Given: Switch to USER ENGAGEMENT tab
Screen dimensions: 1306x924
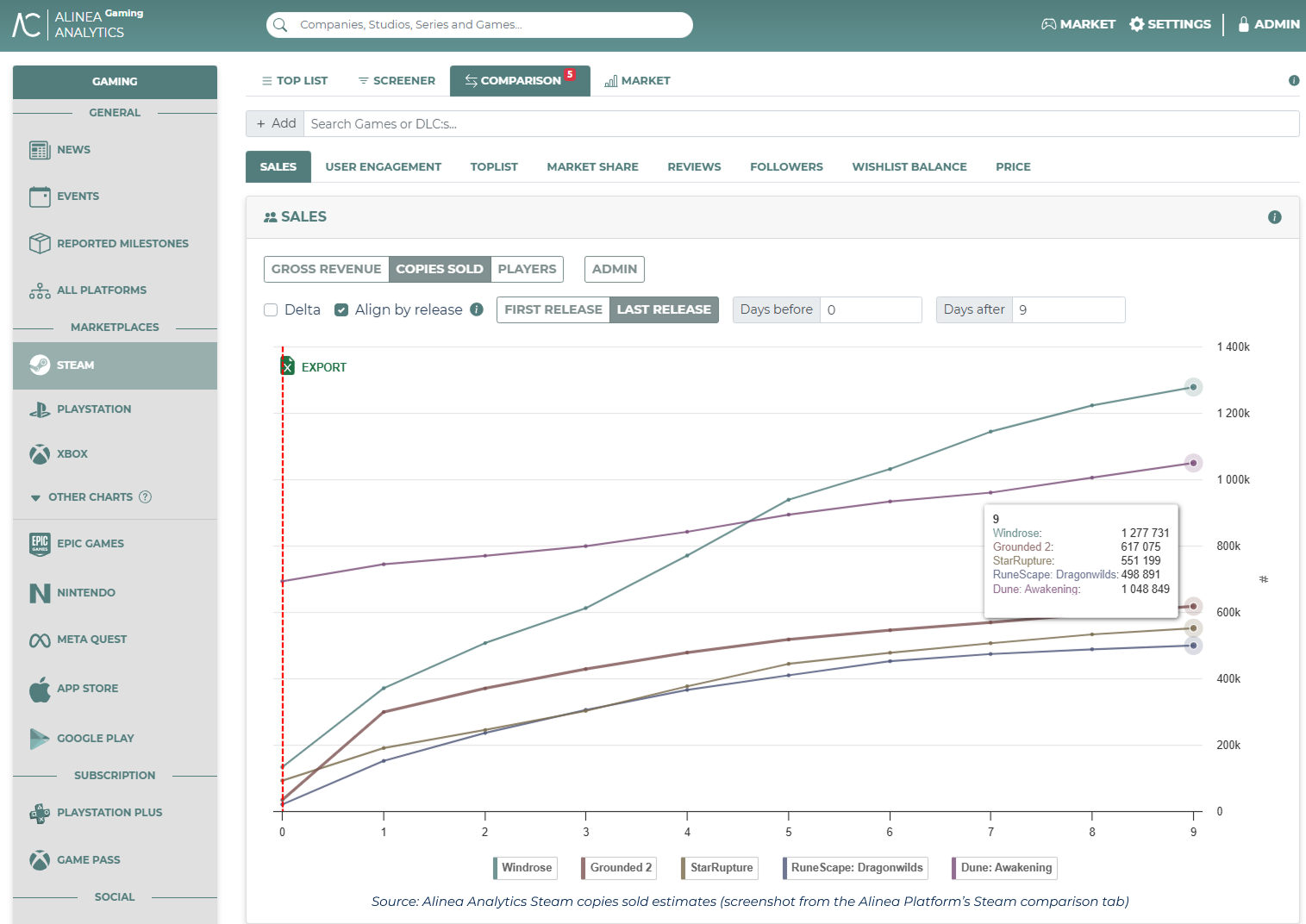Looking at the screenshot, I should [x=383, y=167].
